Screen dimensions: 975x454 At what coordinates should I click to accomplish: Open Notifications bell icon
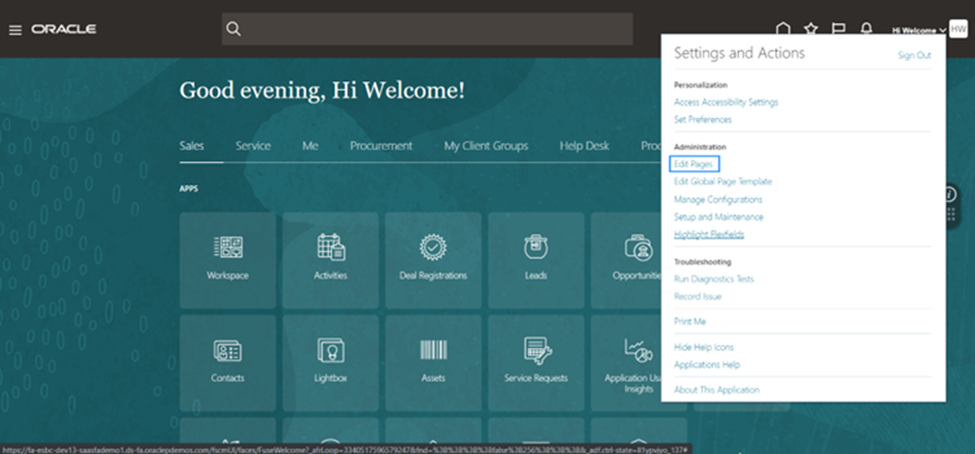866,29
